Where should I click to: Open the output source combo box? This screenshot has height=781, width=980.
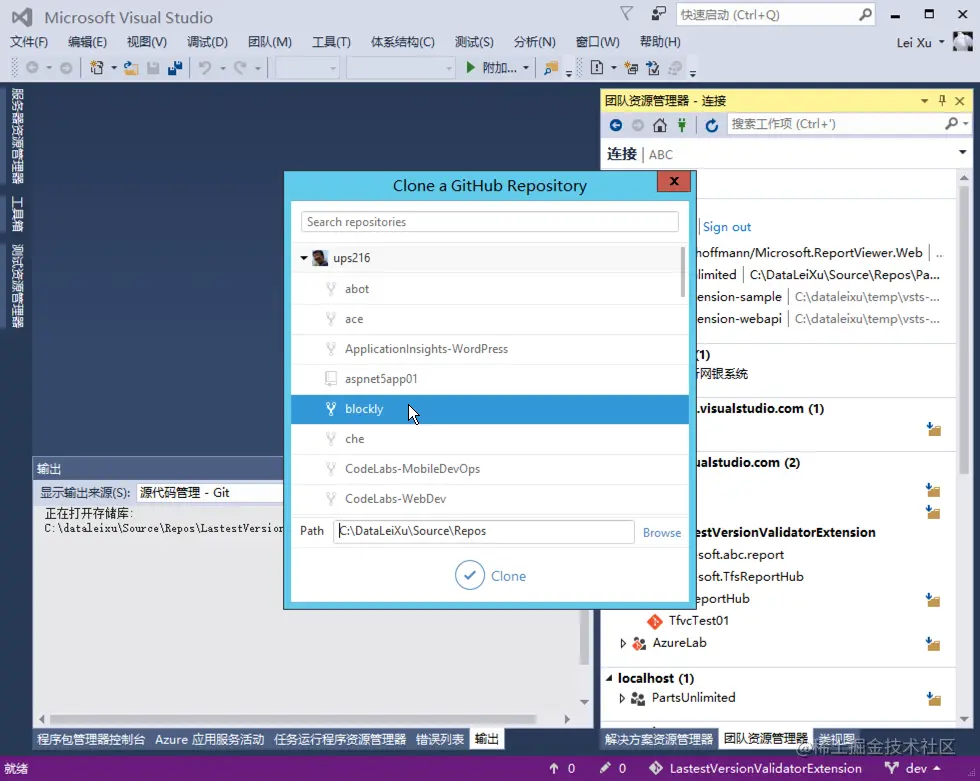[210, 492]
